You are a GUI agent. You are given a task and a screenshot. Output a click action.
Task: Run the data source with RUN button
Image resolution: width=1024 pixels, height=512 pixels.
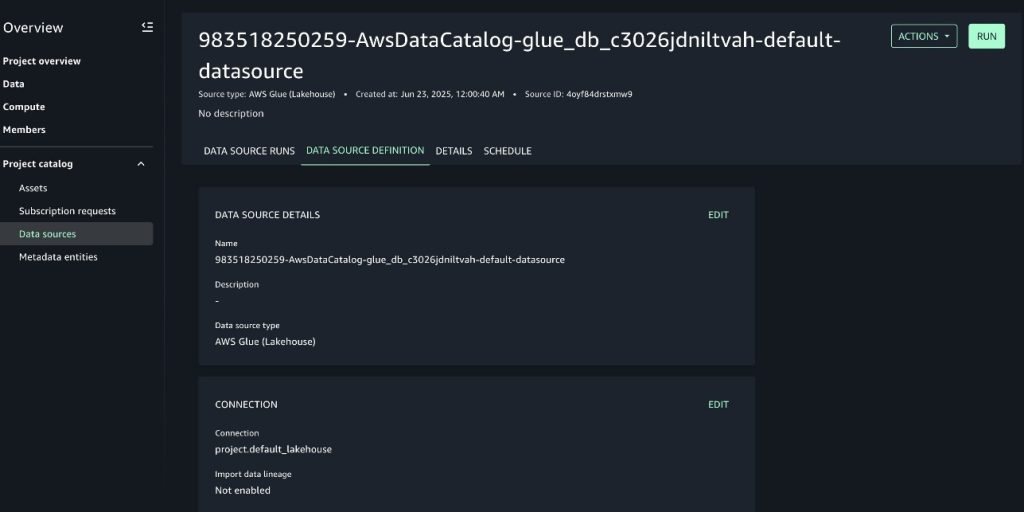coord(986,37)
